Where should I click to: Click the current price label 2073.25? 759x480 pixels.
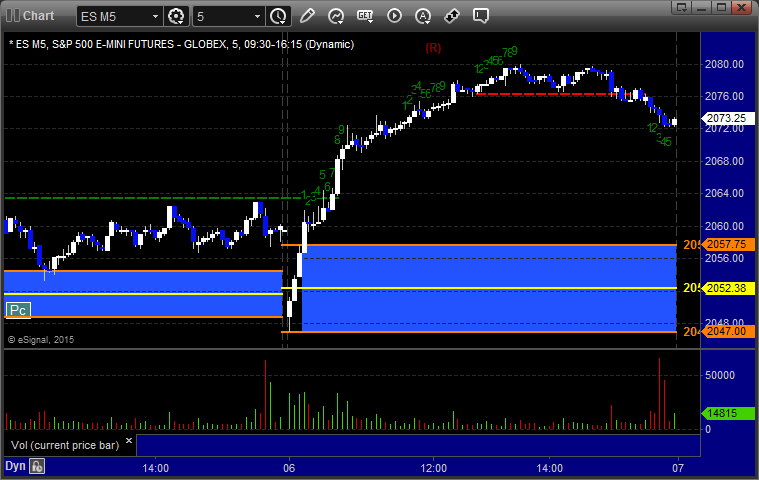coord(727,119)
